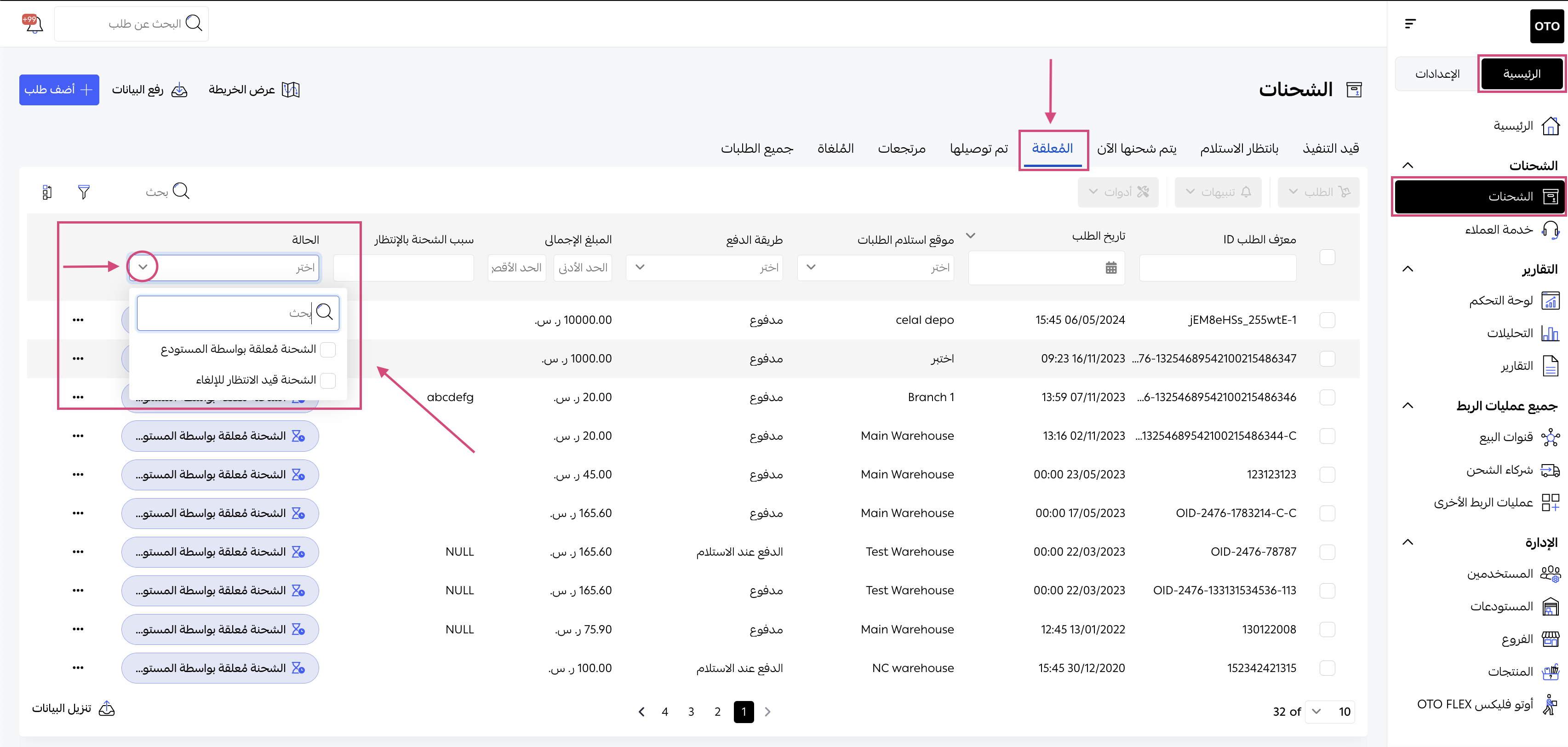
Task: Collapse the التقارير sidebar section
Action: pyautogui.click(x=1408, y=269)
